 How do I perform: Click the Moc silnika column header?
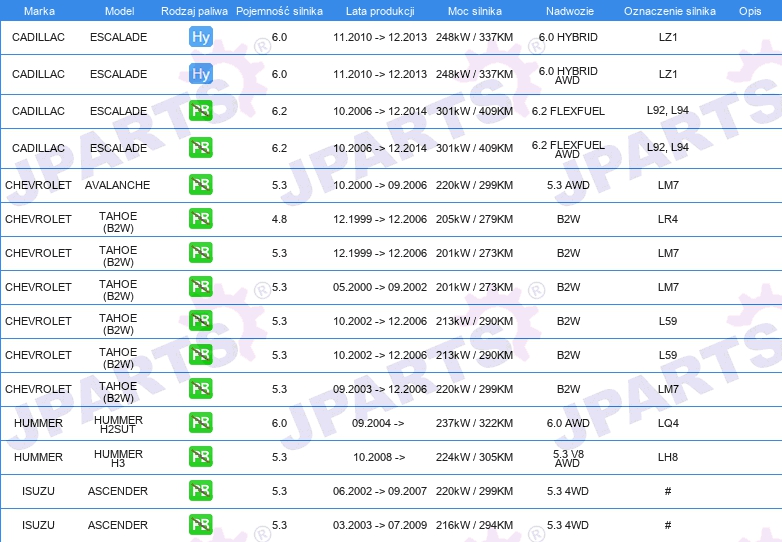point(475,11)
